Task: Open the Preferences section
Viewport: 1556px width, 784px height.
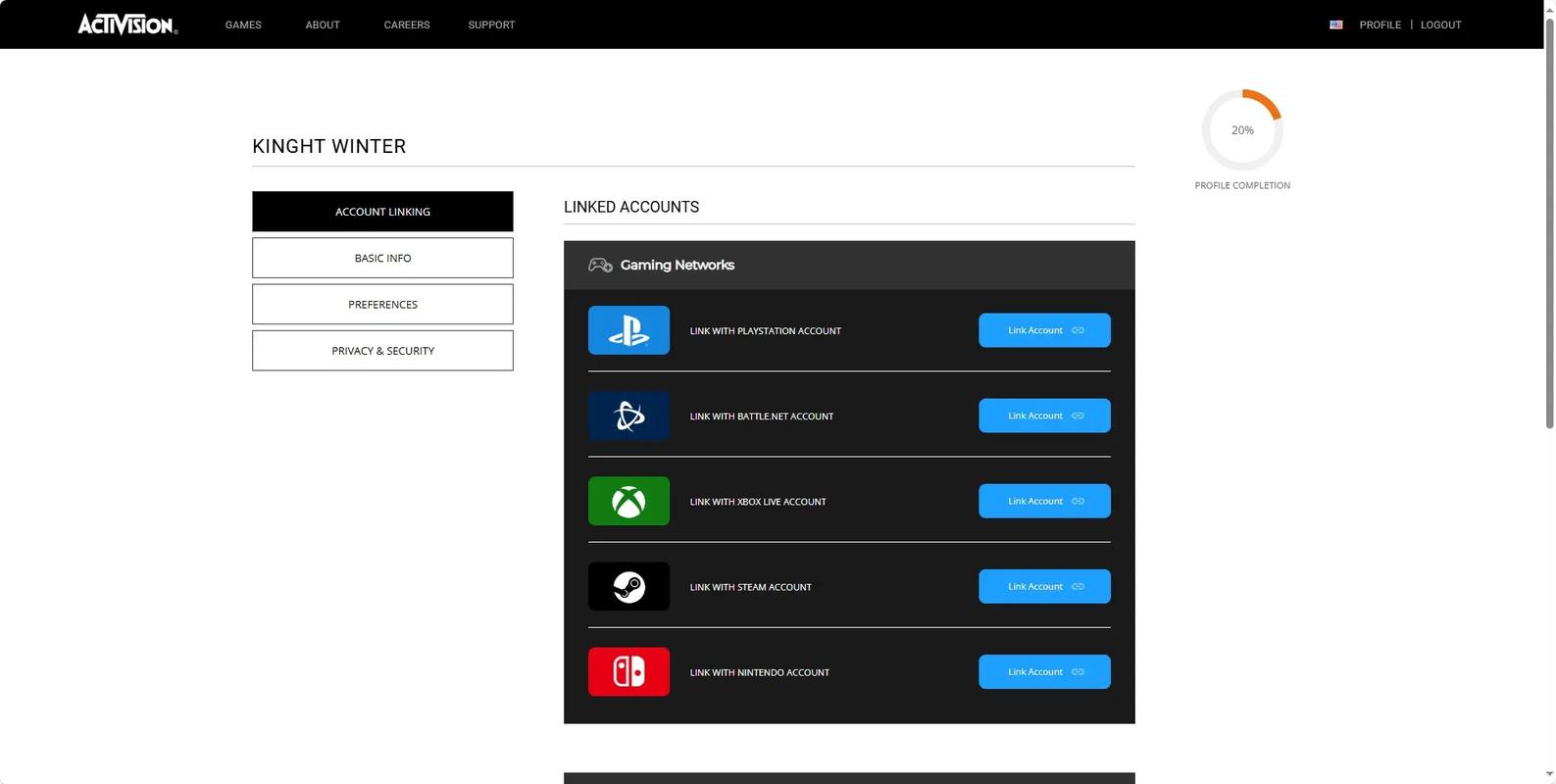Action: click(x=382, y=304)
